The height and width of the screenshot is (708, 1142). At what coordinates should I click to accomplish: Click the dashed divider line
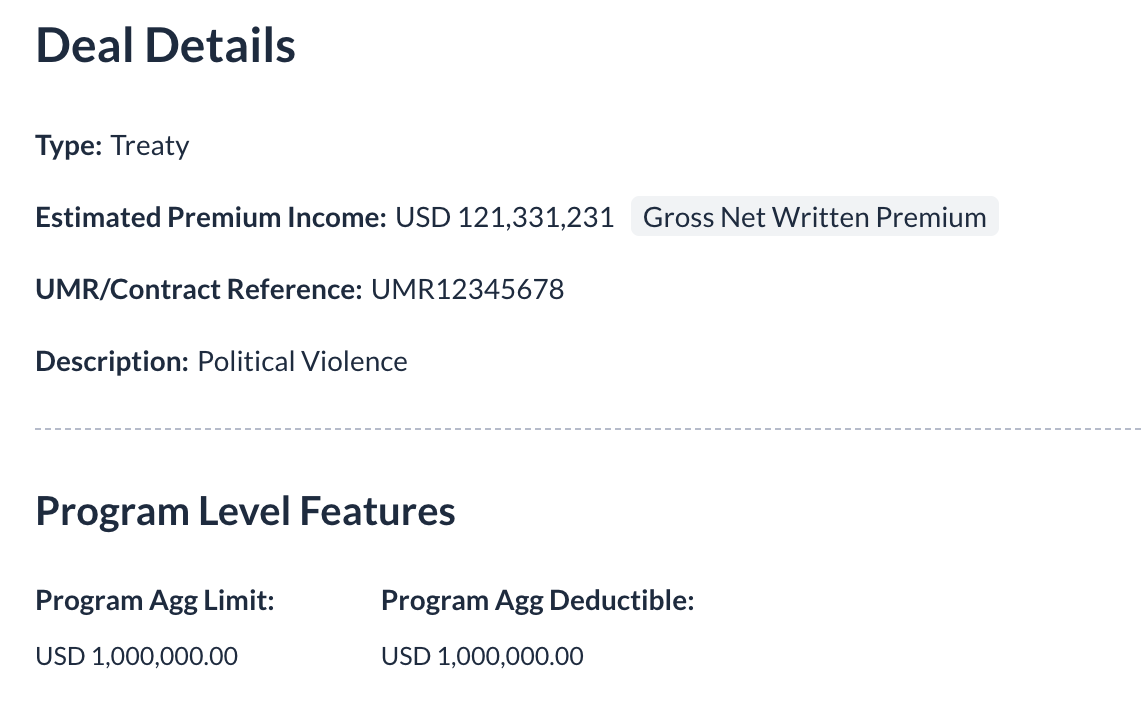click(588, 429)
